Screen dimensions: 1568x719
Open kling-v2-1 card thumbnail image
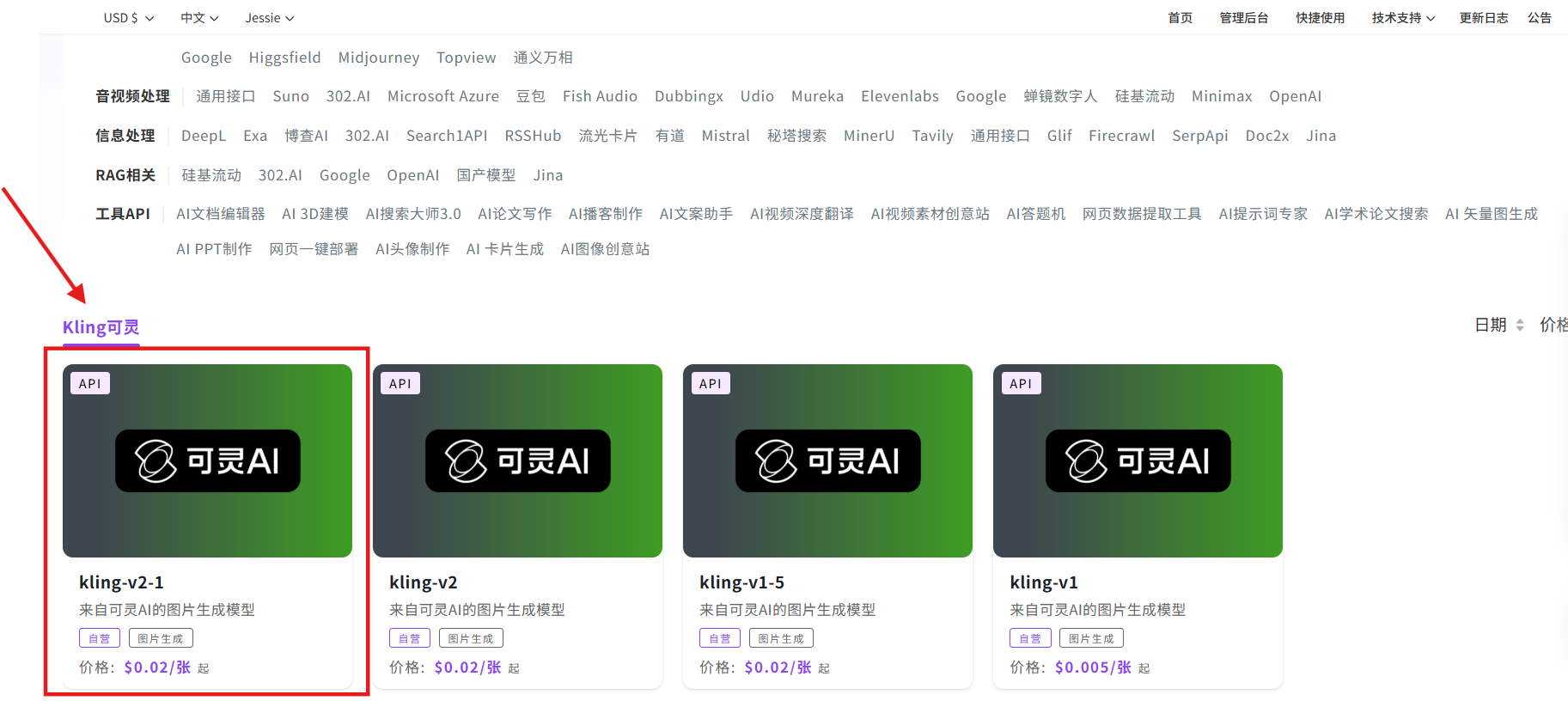tap(207, 460)
